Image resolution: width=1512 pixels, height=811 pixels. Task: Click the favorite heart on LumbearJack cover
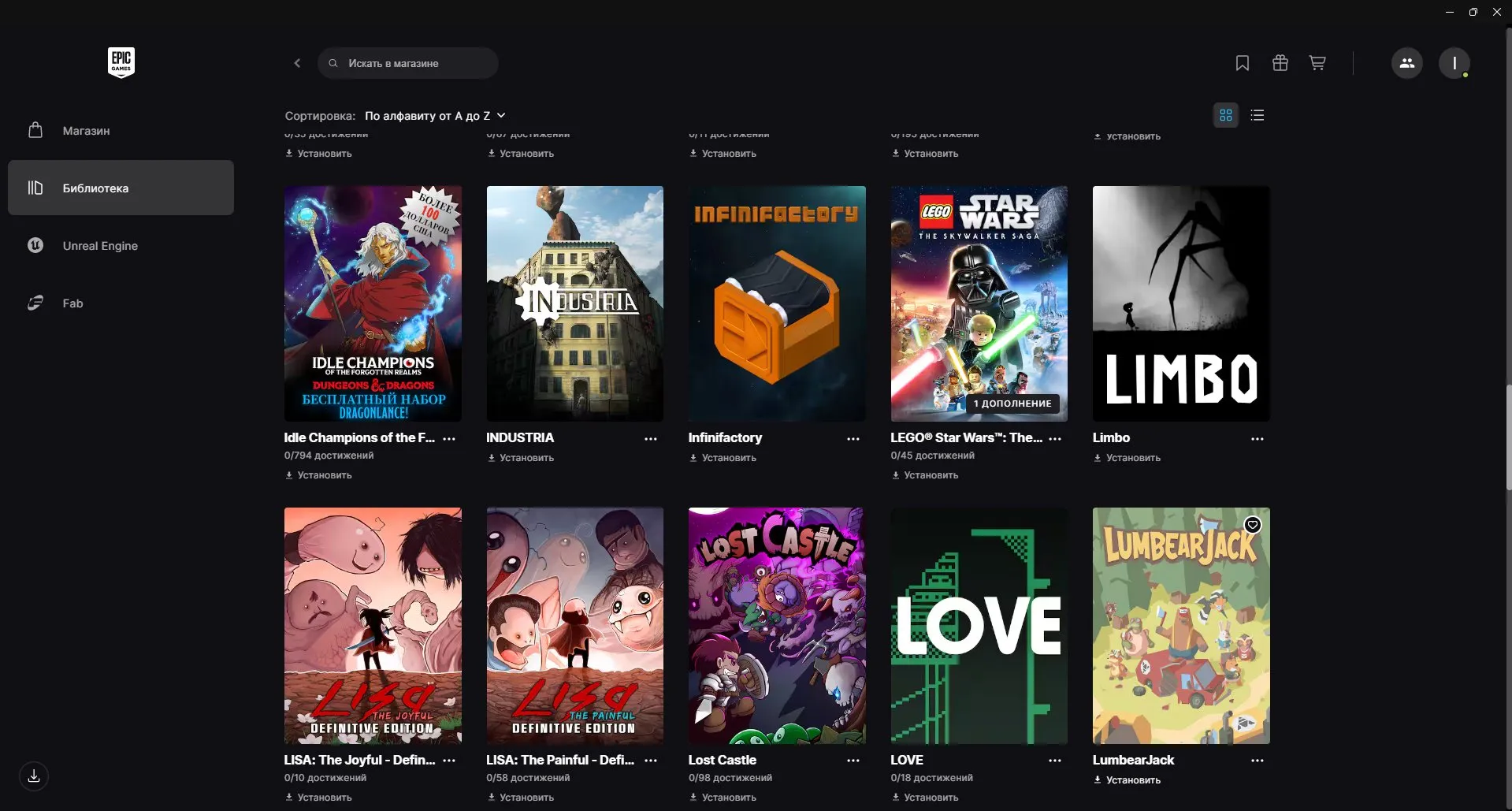pyautogui.click(x=1253, y=525)
